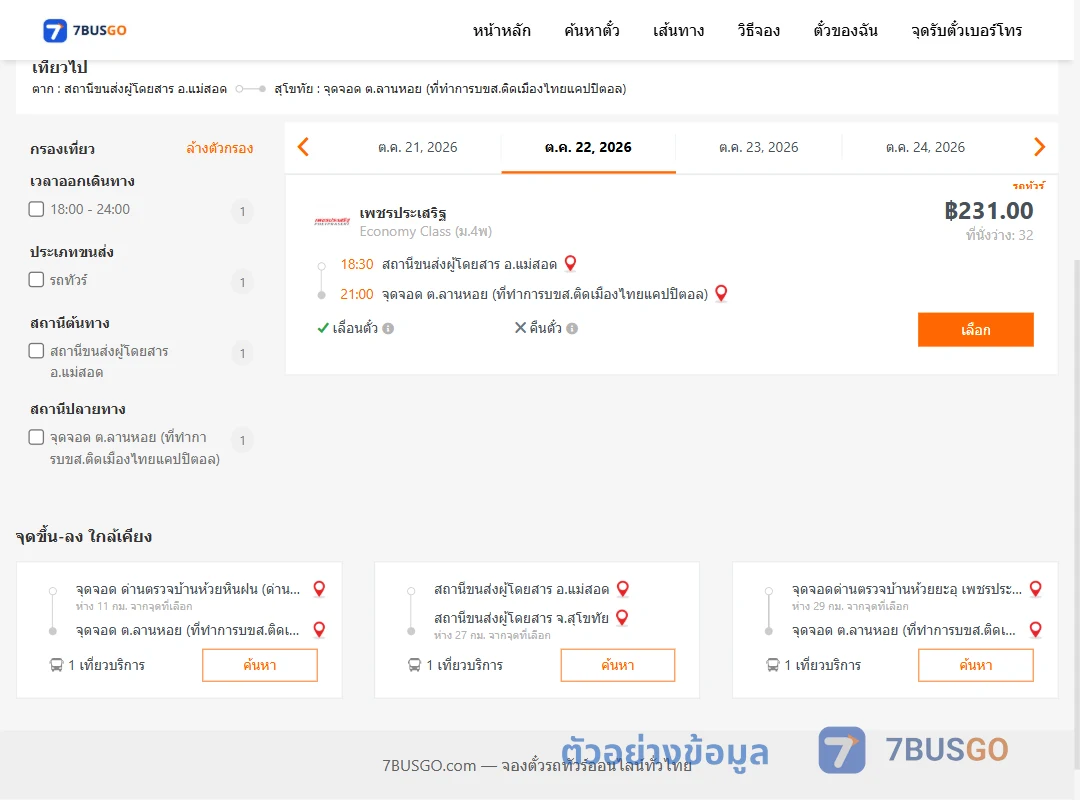Open ค้นหาตั๋ว in top navigation
The image size is (1080, 800).
pos(592,30)
